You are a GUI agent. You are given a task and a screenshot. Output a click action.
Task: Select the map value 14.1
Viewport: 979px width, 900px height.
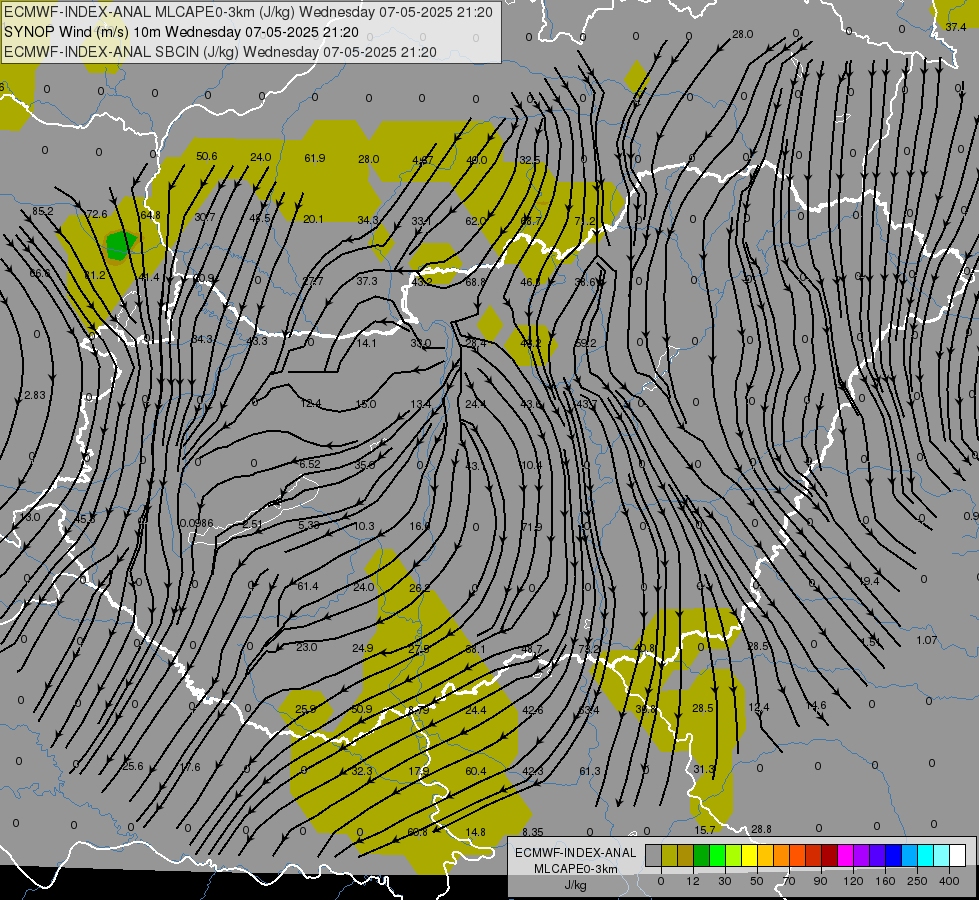(367, 343)
